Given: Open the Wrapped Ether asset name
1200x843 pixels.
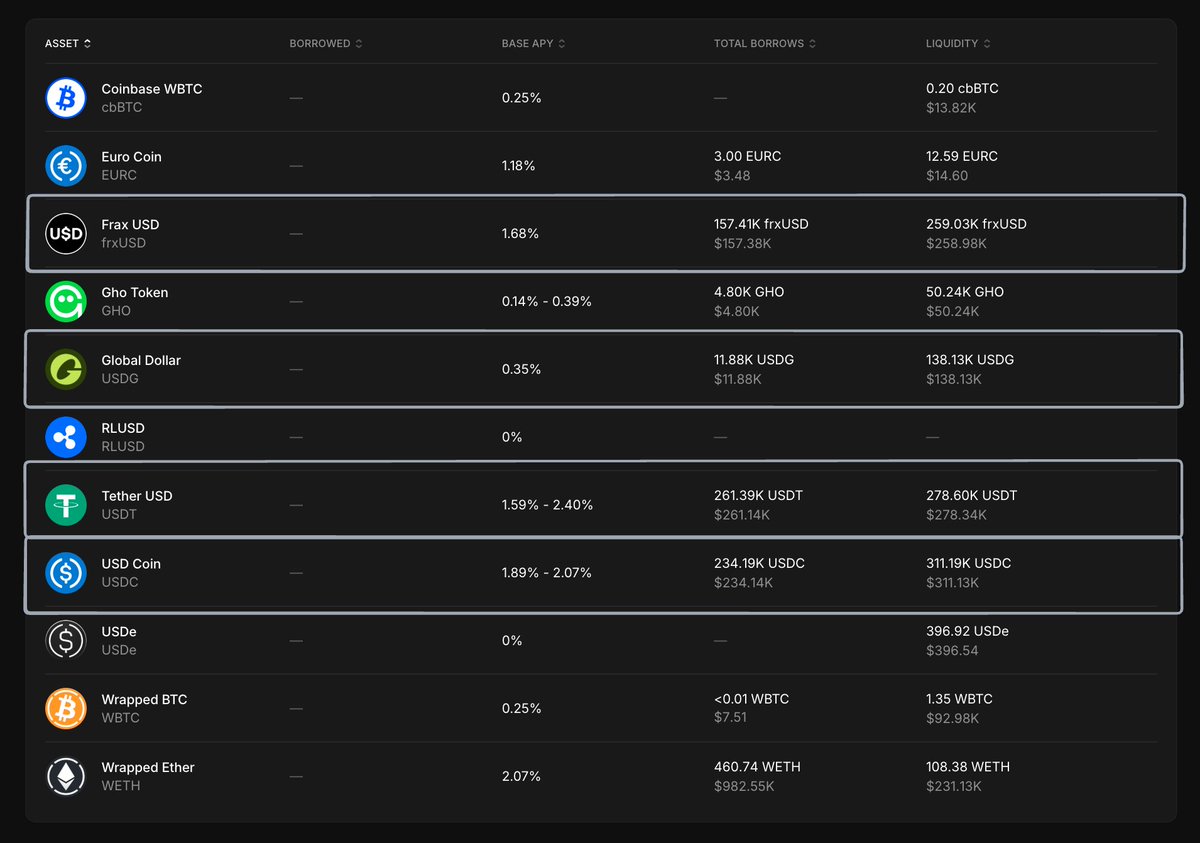Looking at the screenshot, I should click(x=148, y=767).
